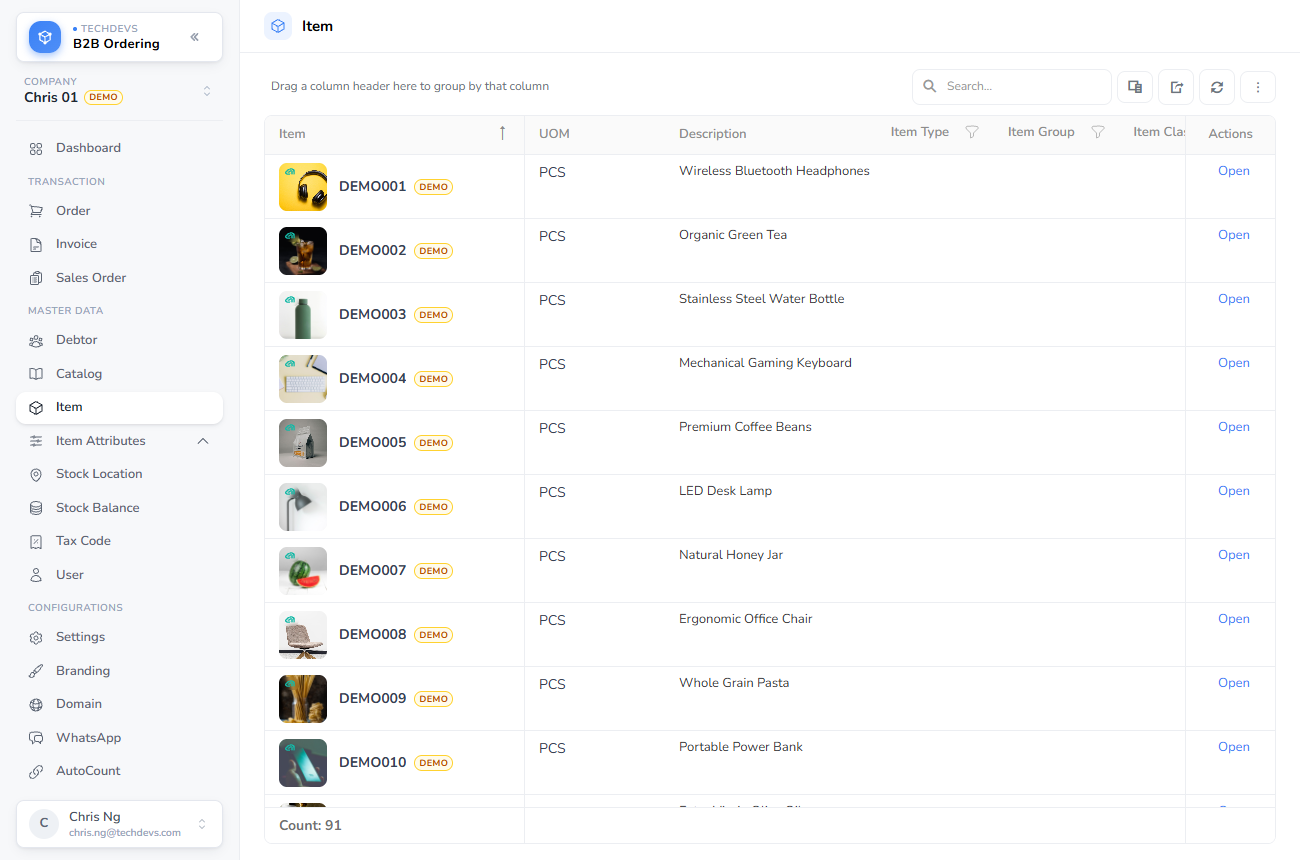Screen dimensions: 1300x860
Task: Open the Invoice menu item
Action: (x=119, y=244)
